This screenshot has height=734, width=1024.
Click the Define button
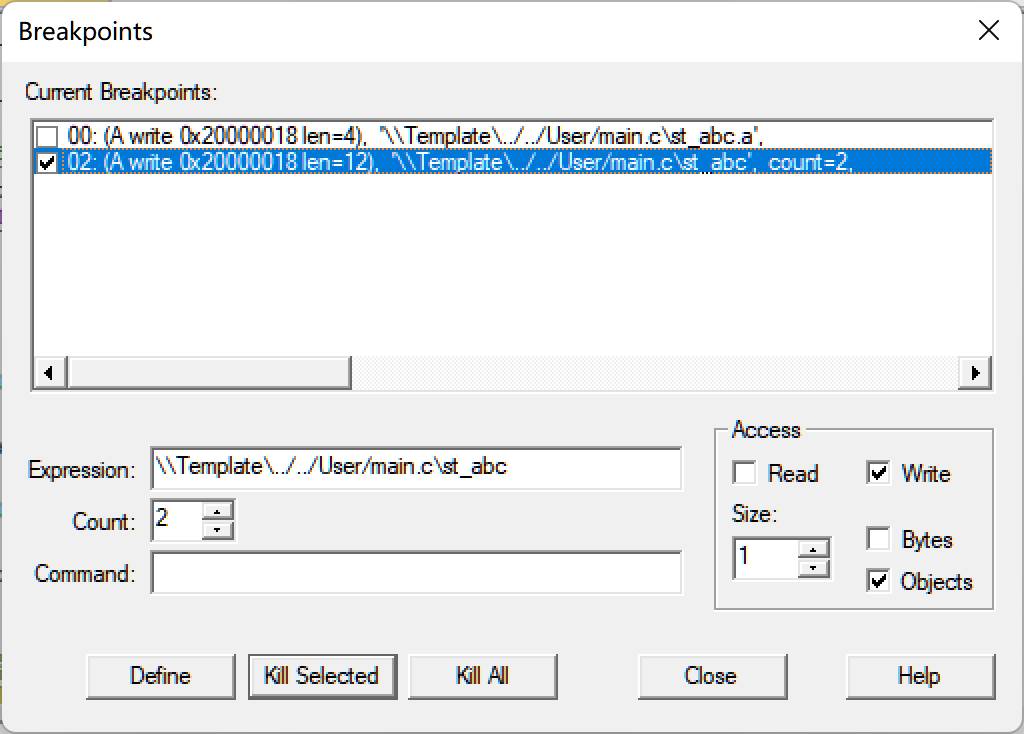[x=161, y=676]
